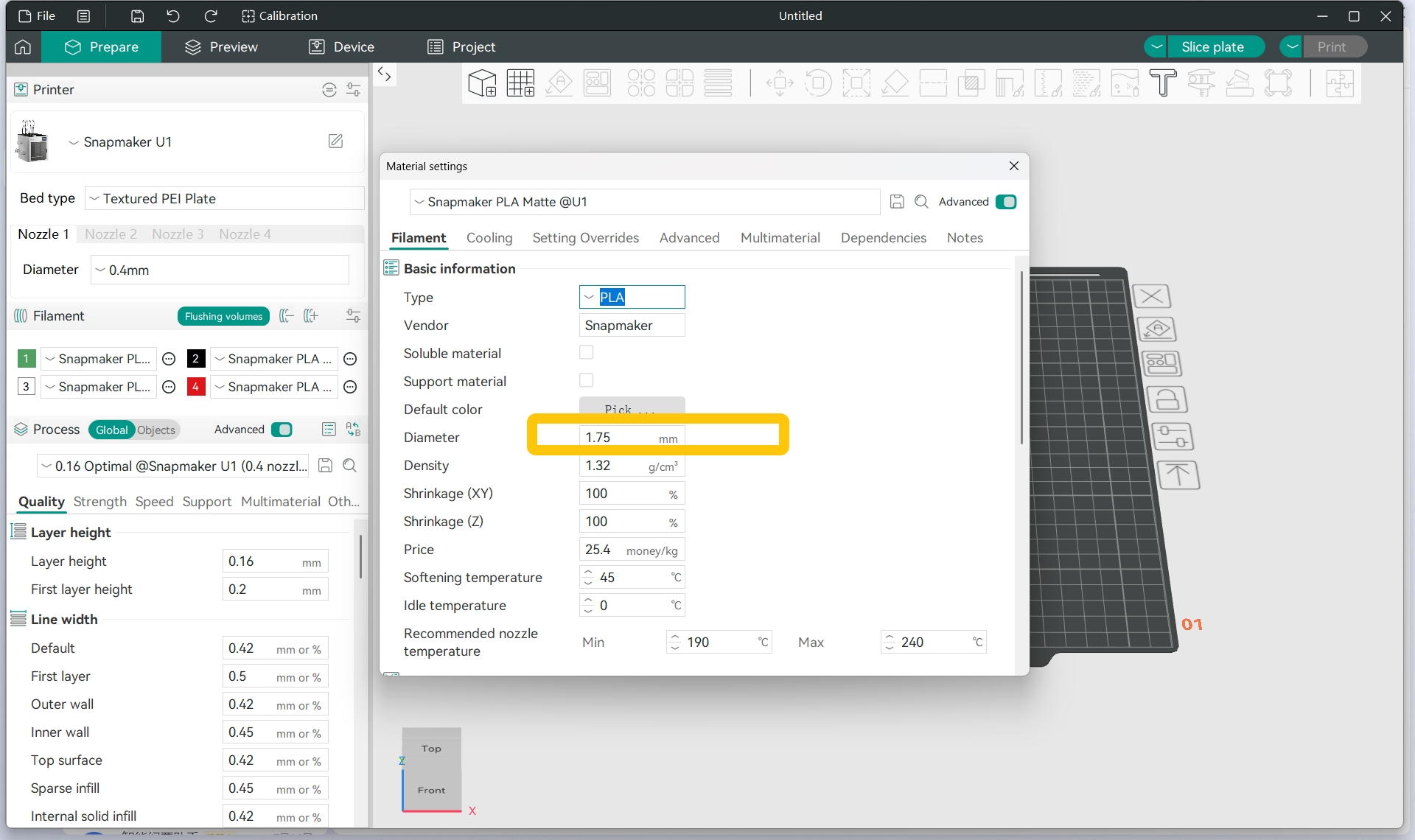The image size is (1415, 840).
Task: Switch process scope to Global
Action: point(111,430)
